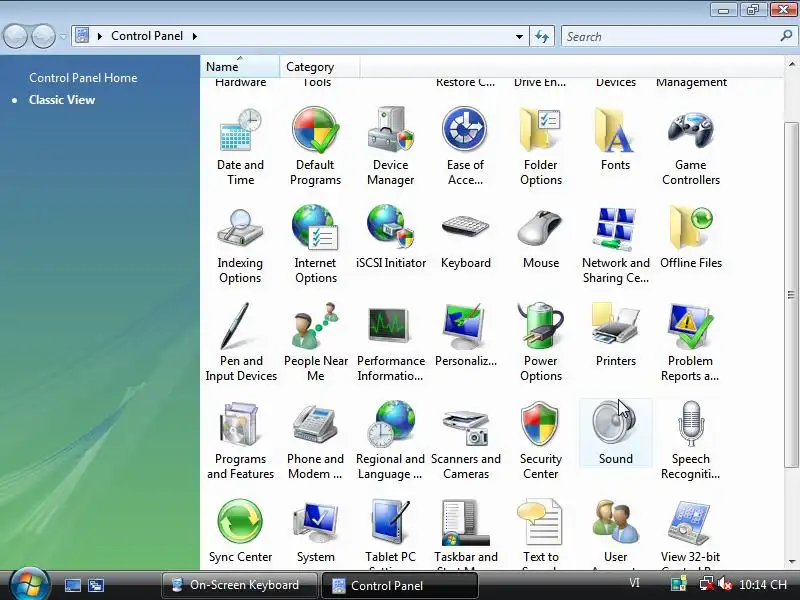800x600 pixels.
Task: Expand the address bar history dropdown
Action: pyautogui.click(x=519, y=37)
